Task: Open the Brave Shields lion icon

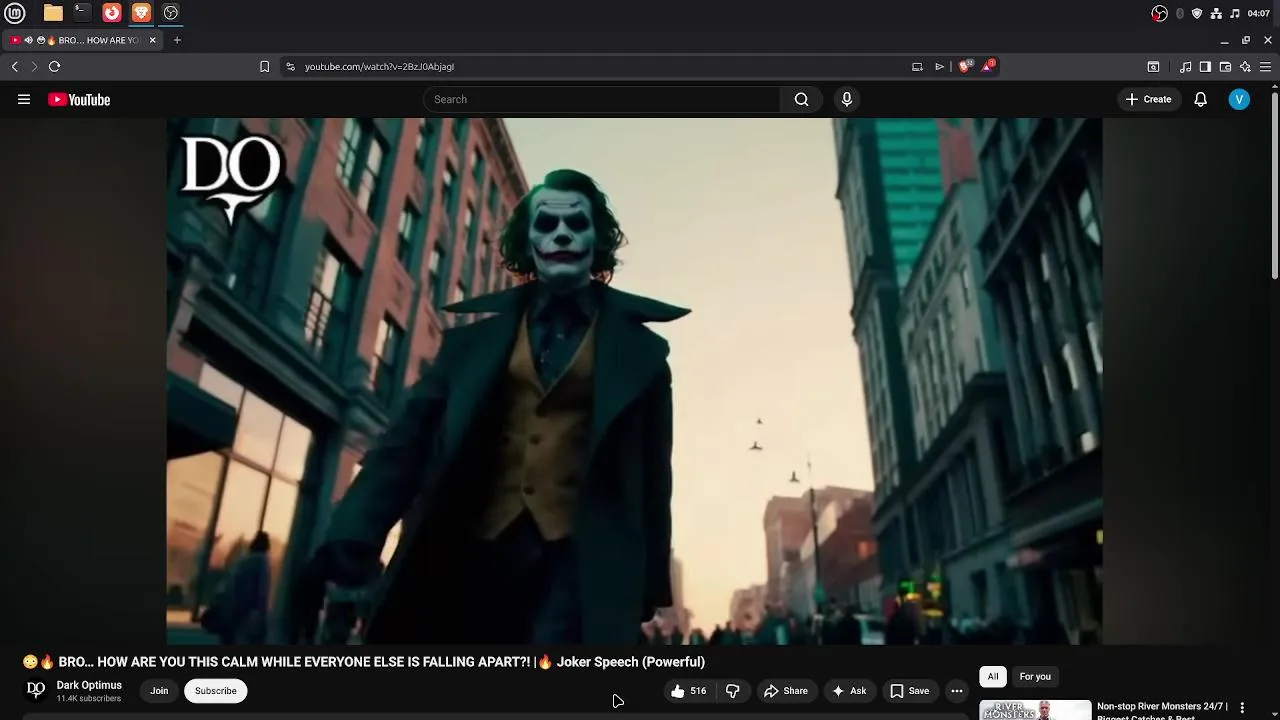Action: (x=965, y=66)
